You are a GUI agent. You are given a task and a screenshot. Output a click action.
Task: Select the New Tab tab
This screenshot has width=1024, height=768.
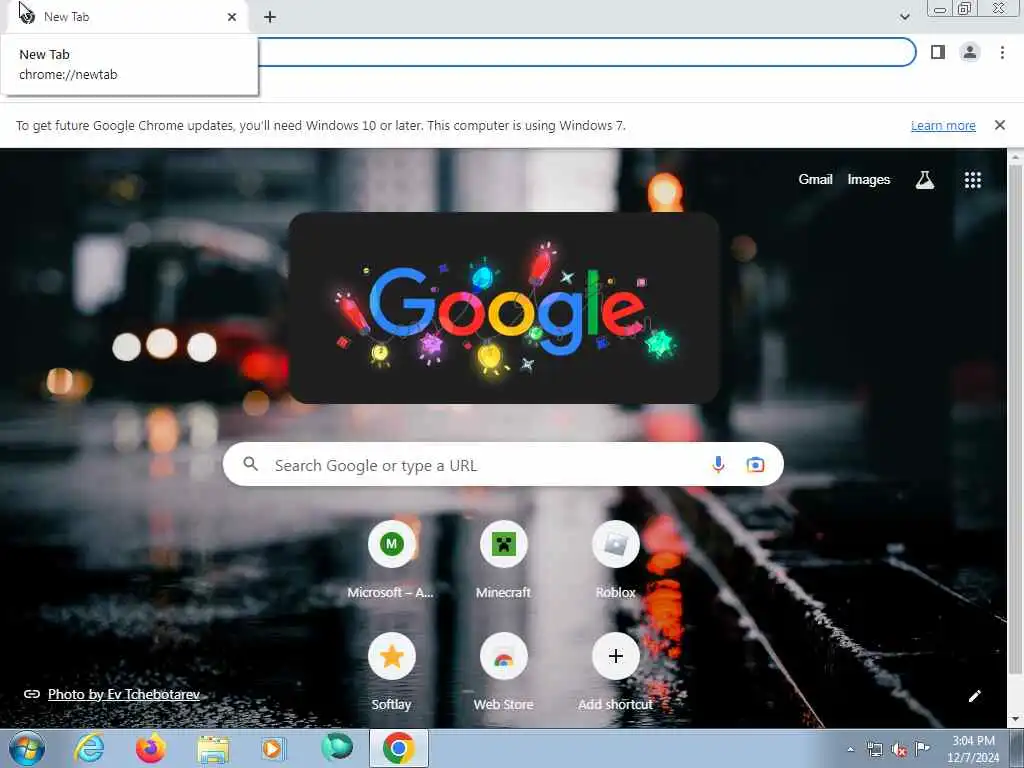coord(127,17)
